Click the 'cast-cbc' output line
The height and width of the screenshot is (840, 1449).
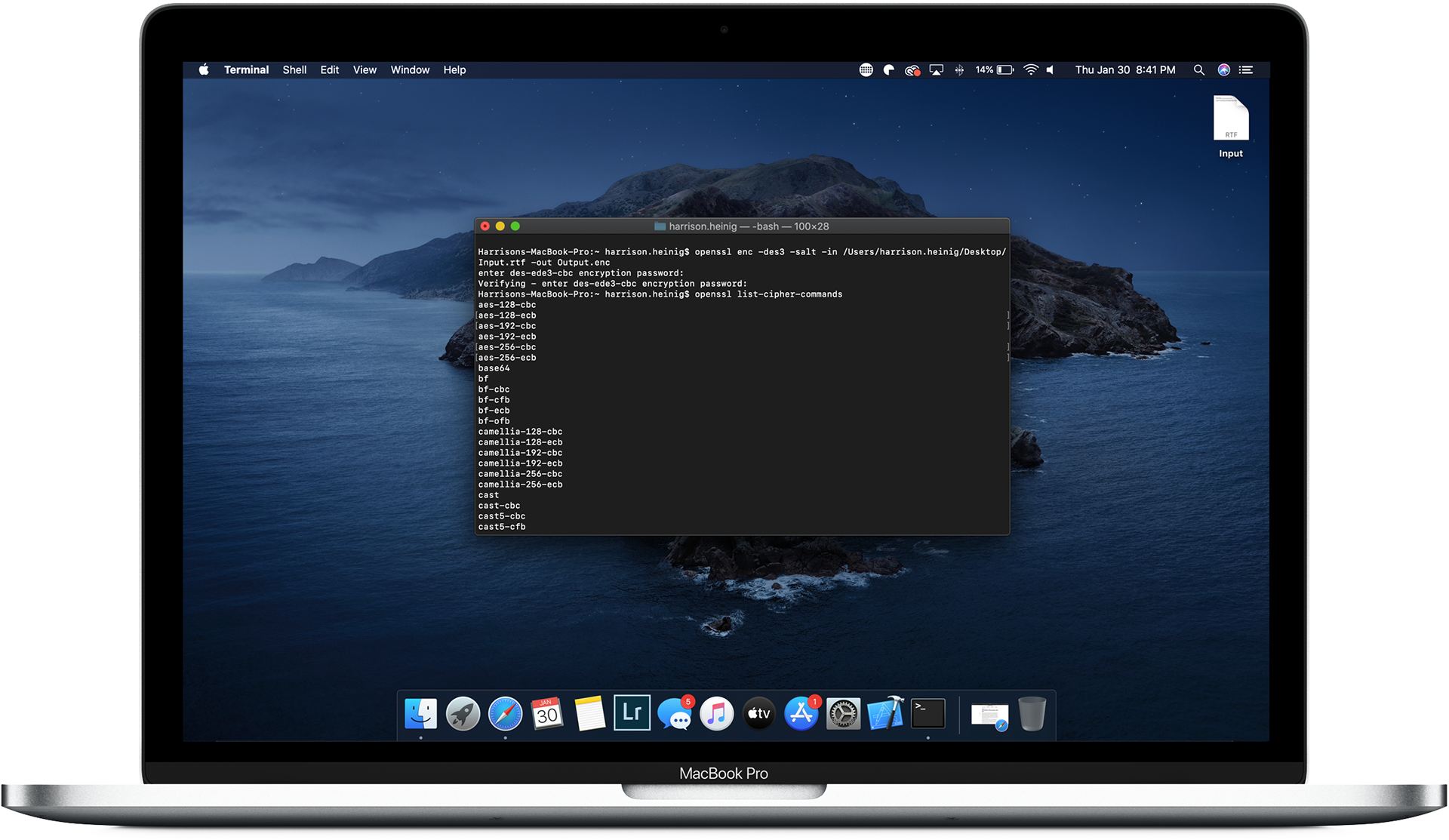pos(499,506)
